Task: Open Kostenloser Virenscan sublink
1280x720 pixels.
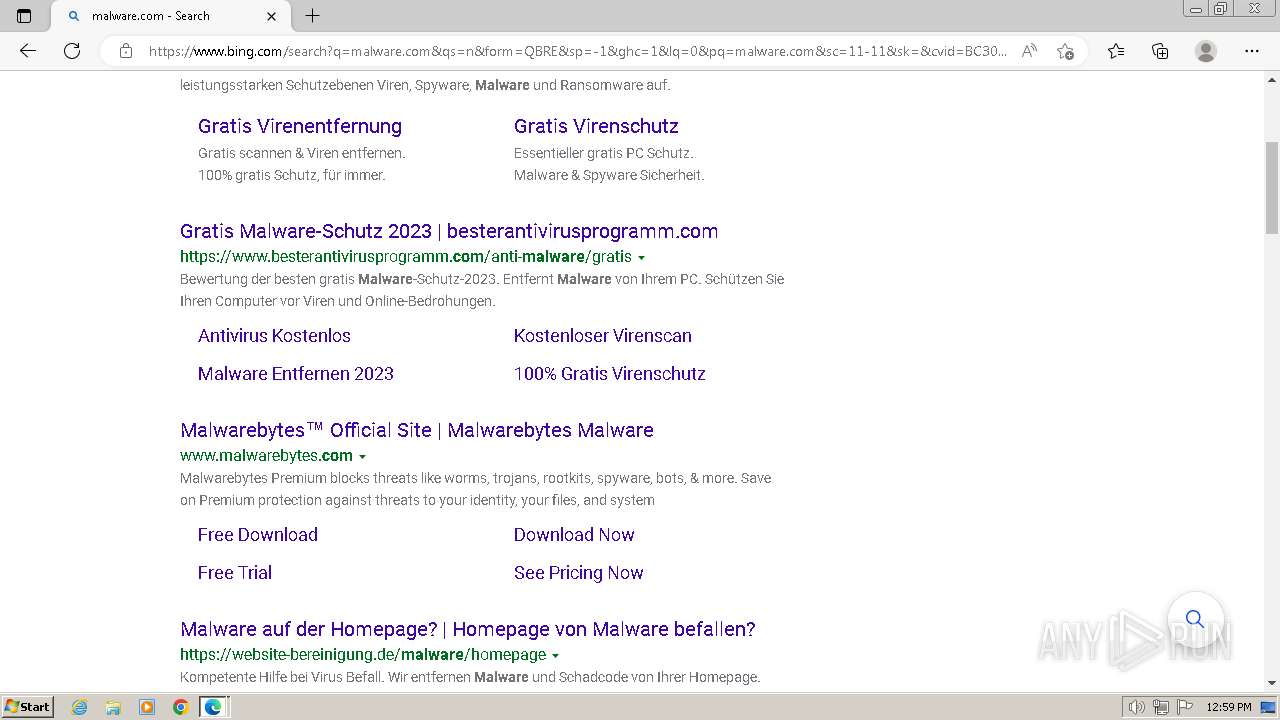Action: [x=603, y=336]
